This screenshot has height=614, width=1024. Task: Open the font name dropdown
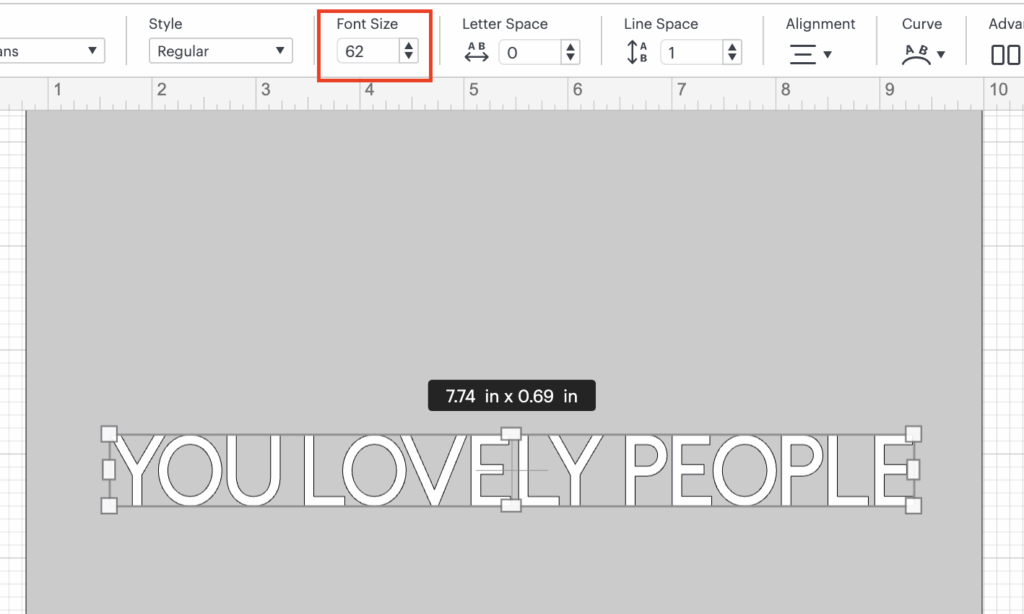coord(52,51)
